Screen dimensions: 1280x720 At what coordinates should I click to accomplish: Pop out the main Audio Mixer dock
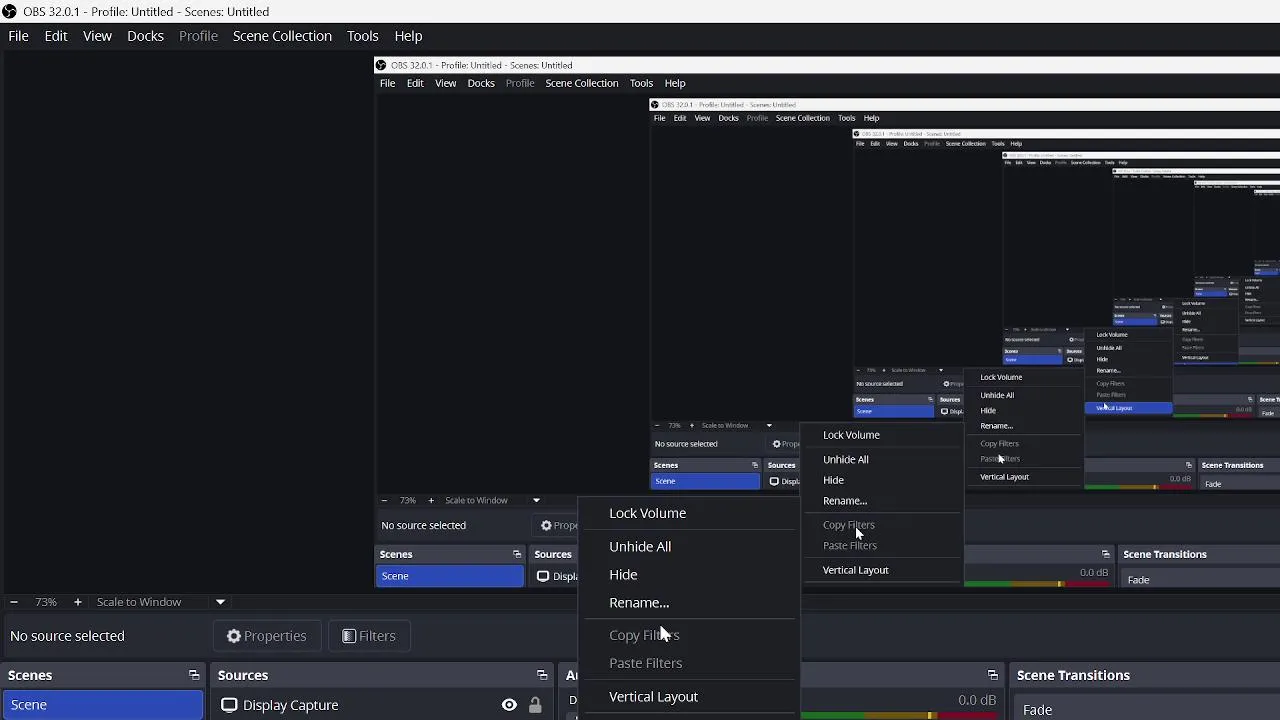(992, 676)
